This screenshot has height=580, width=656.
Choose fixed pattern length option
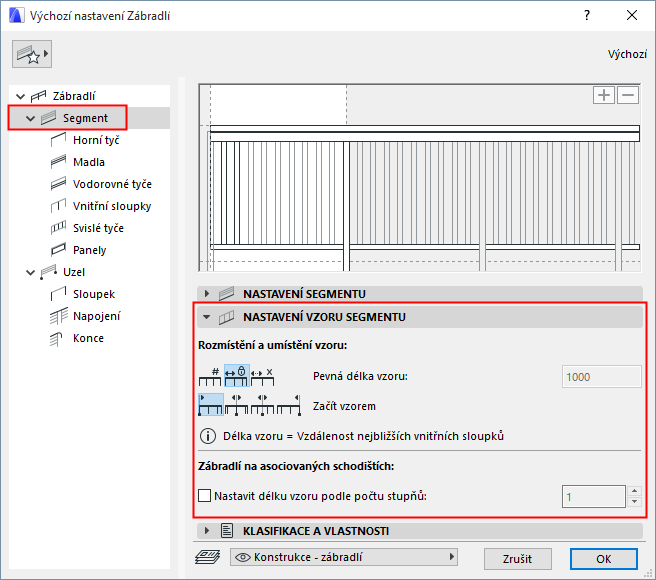pos(236,375)
